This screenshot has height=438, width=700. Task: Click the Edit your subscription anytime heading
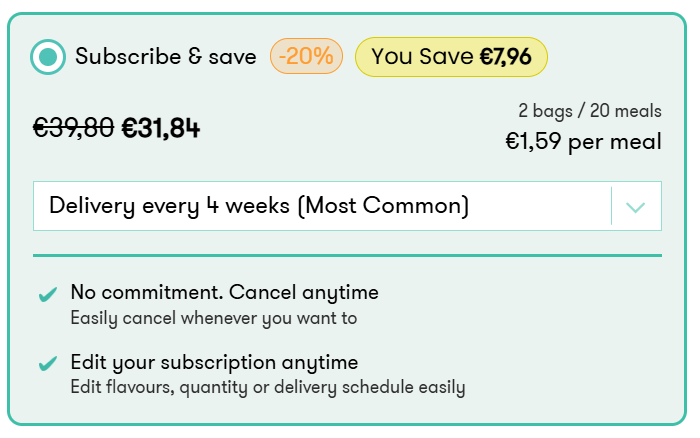coord(214,362)
